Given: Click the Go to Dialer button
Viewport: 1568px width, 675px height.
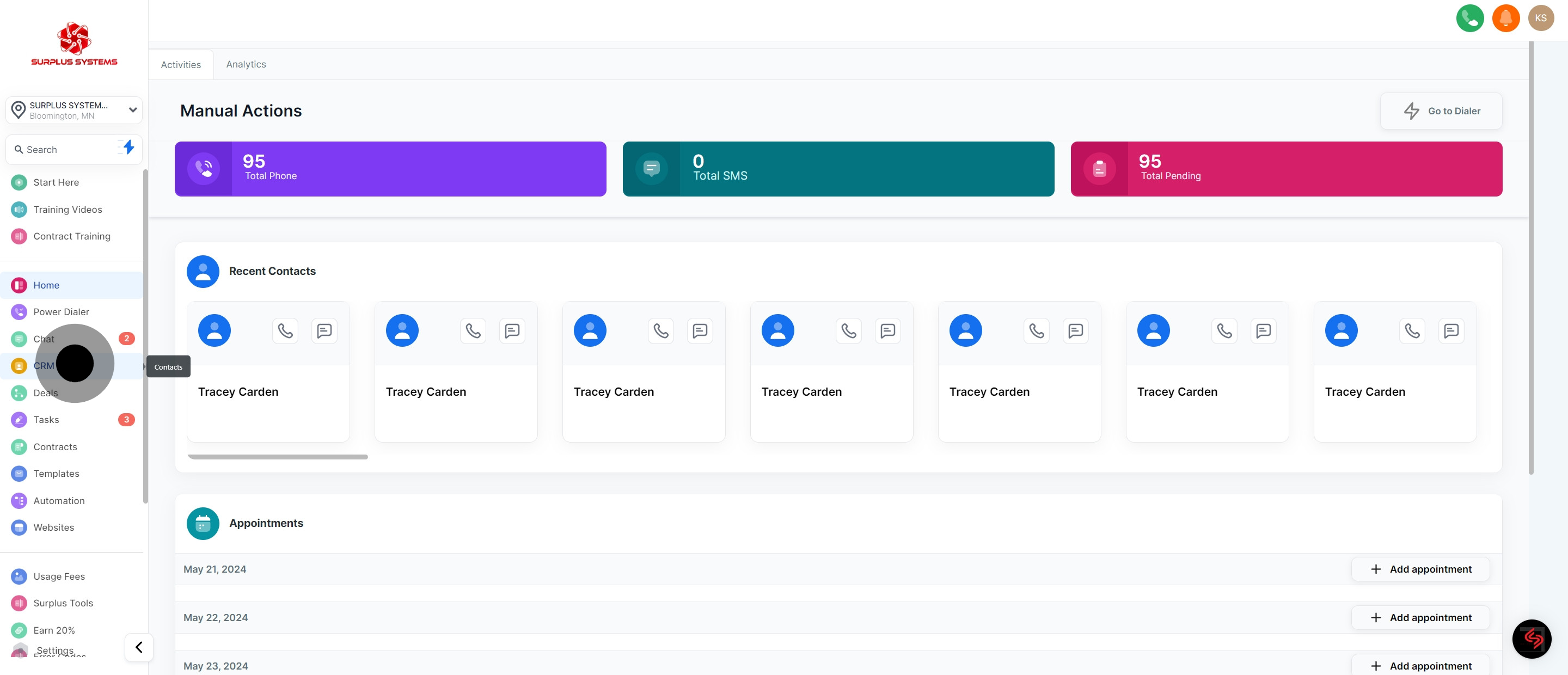Looking at the screenshot, I should coord(1441,111).
